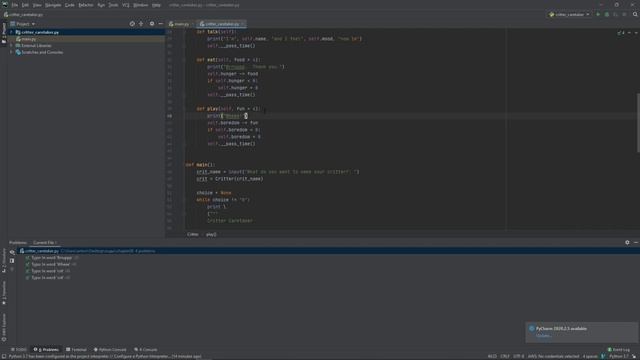Click the Debug bug icon
The height and width of the screenshot is (360, 640).
(607, 15)
